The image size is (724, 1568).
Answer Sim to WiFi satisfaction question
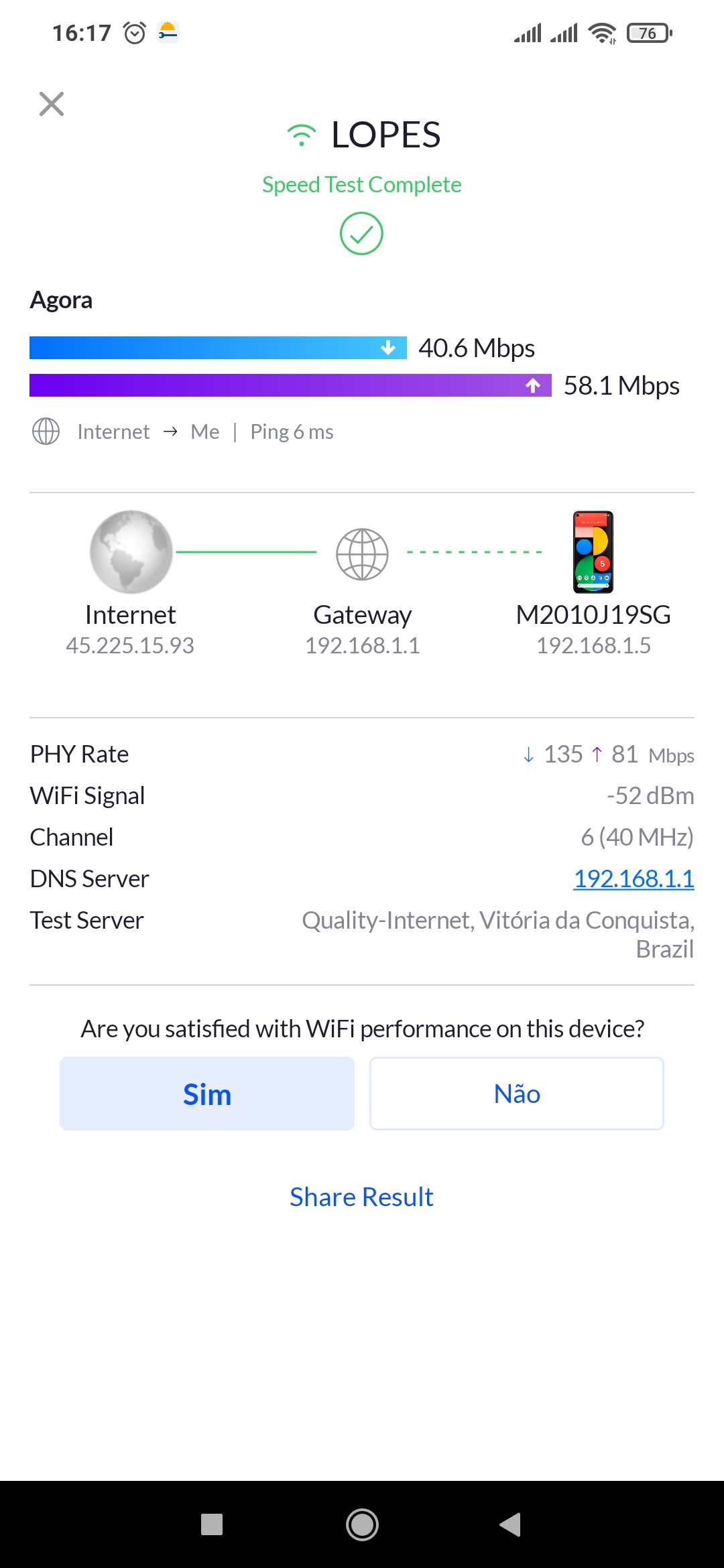tap(207, 1094)
